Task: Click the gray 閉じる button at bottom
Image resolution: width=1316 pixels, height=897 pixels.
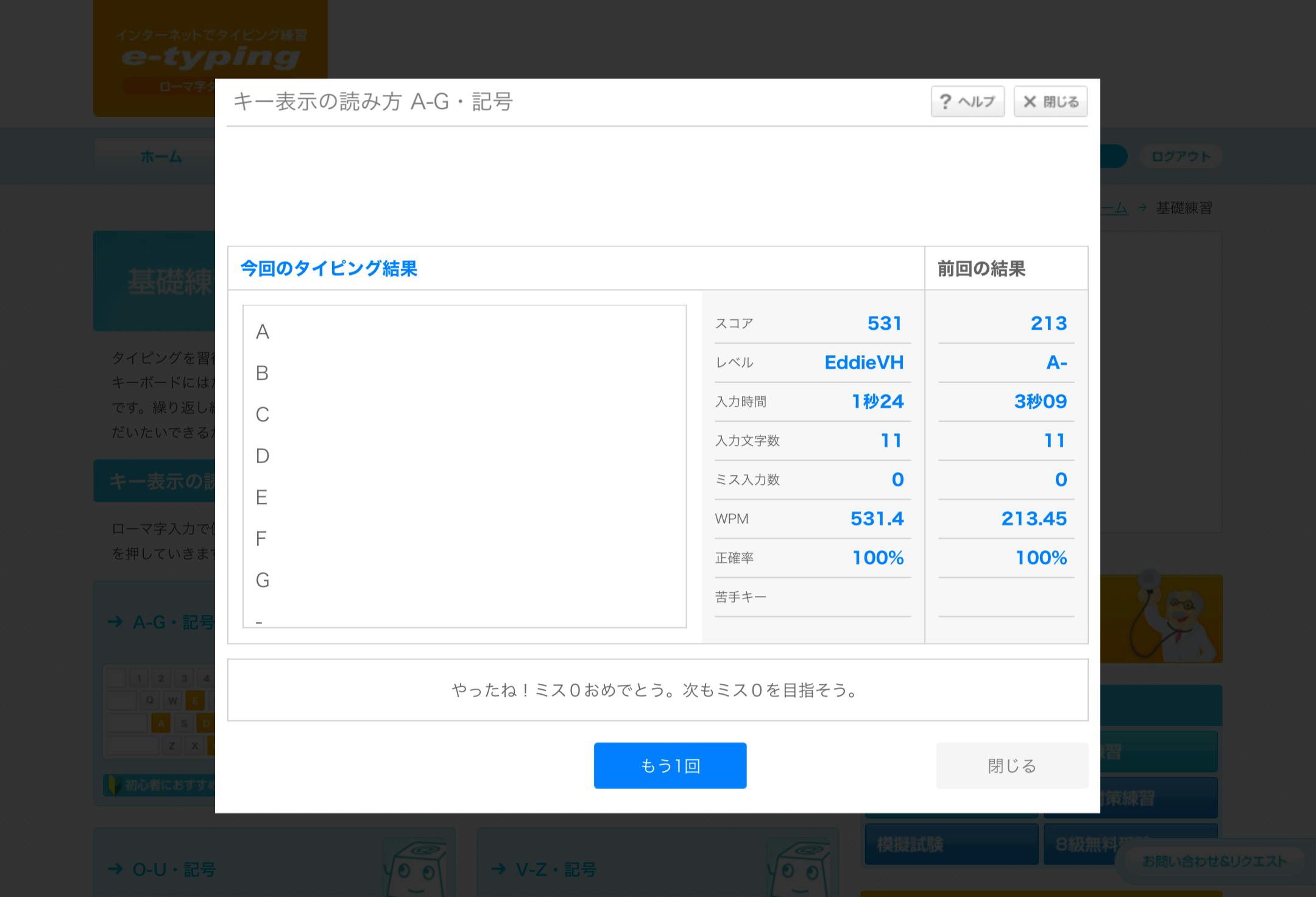Action: point(1011,765)
